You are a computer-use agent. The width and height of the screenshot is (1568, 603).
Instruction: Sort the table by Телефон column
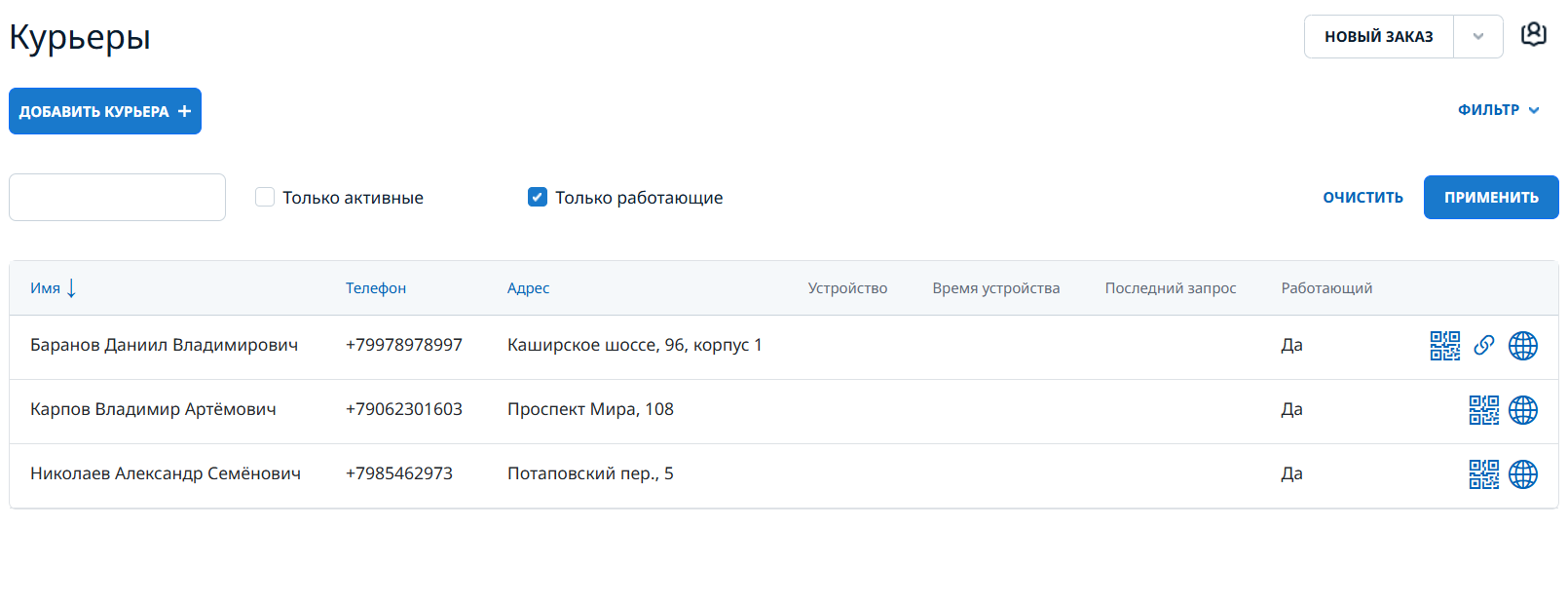click(x=375, y=288)
